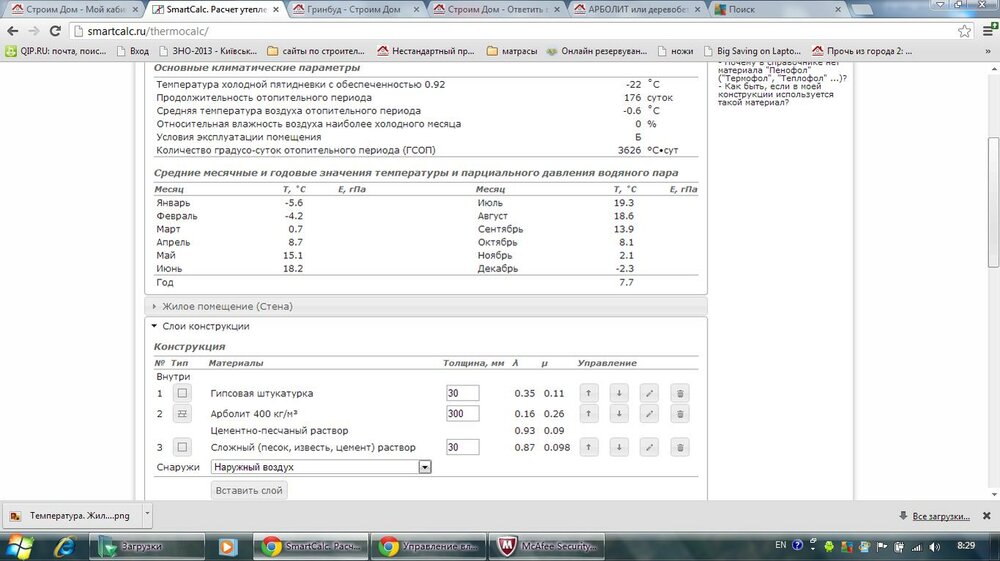1000x561 pixels.
Task: Open dropdown arrow of downloaded Температура png
Action: (147, 513)
